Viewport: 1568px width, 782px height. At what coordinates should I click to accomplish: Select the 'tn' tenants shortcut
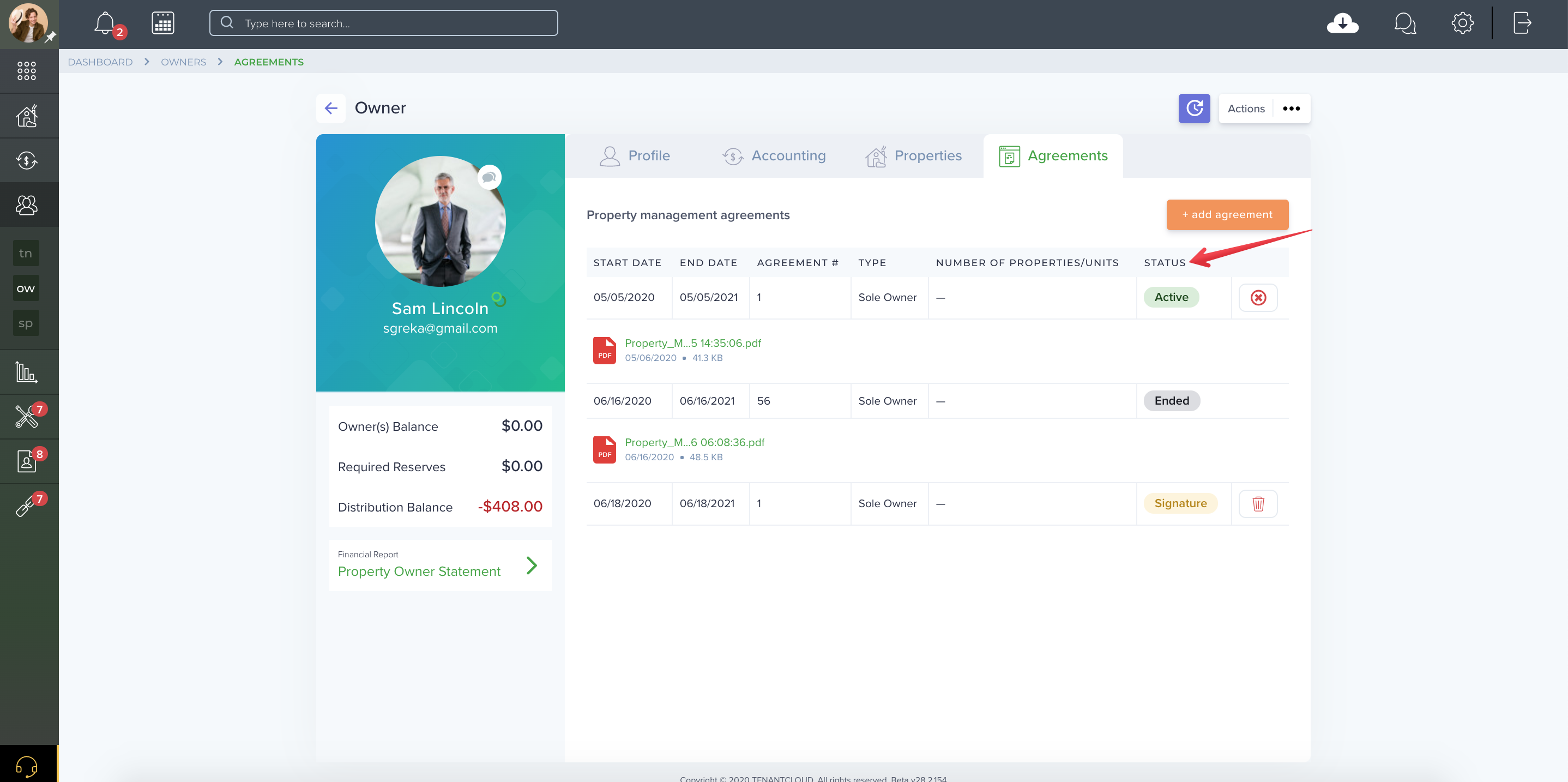click(x=26, y=254)
